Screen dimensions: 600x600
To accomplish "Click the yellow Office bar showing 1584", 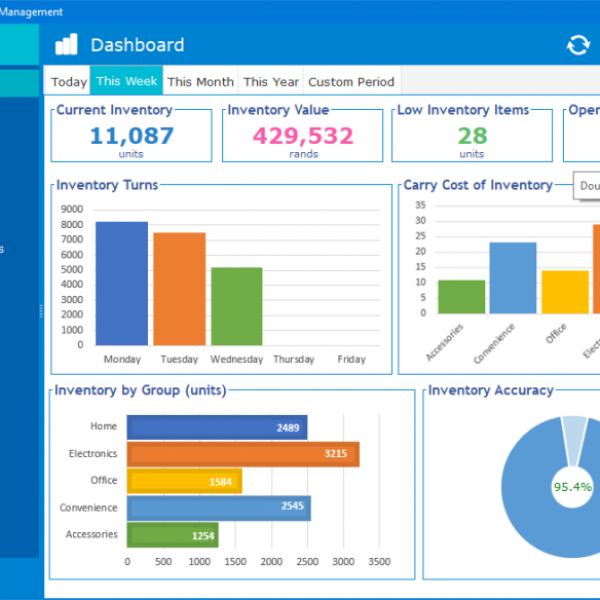I will click(x=184, y=481).
